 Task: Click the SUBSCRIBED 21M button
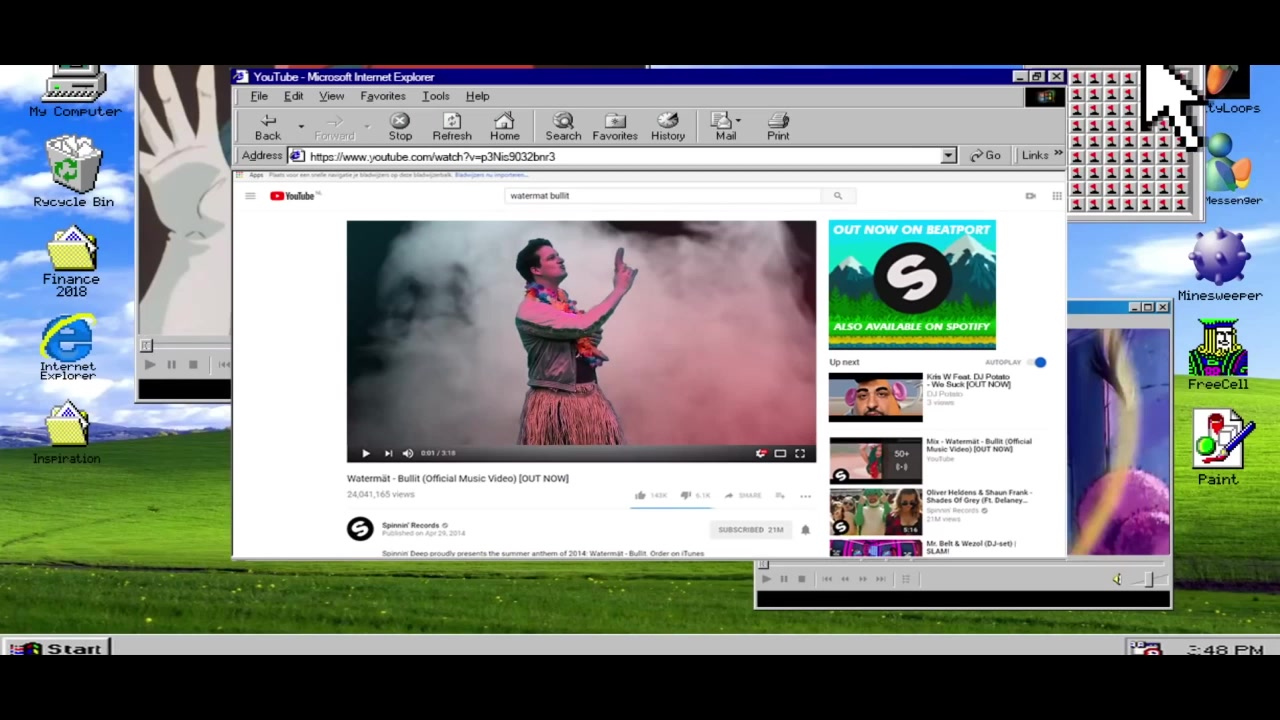750,529
